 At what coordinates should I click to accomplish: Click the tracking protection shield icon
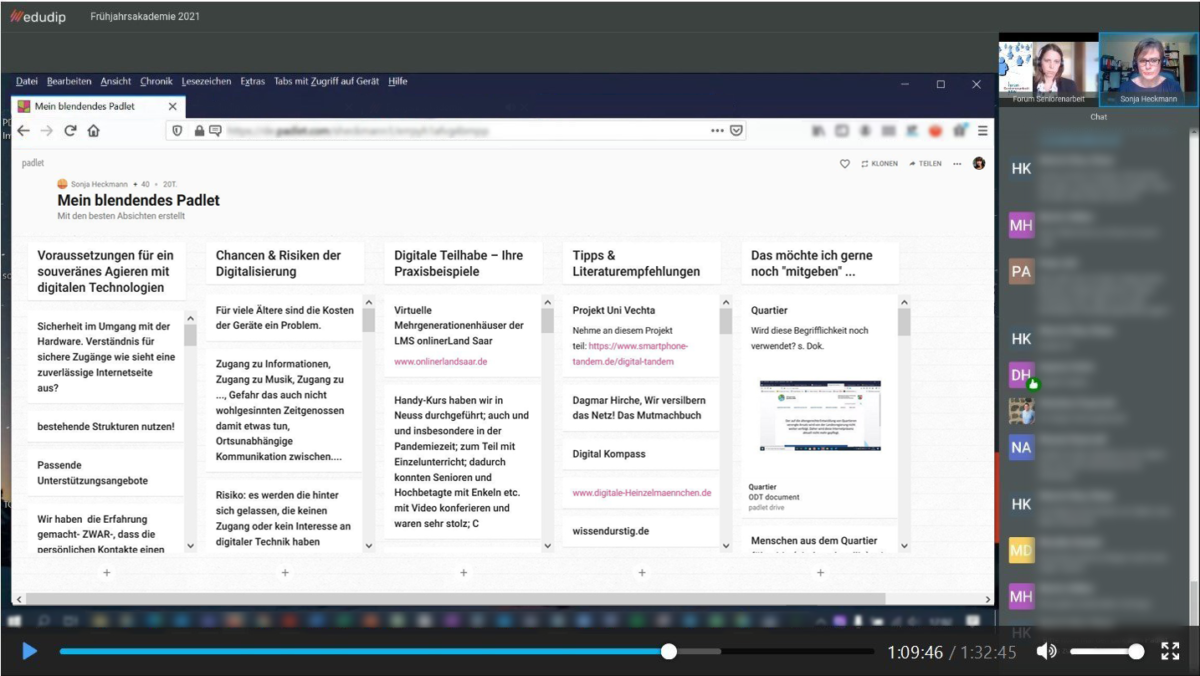(178, 131)
